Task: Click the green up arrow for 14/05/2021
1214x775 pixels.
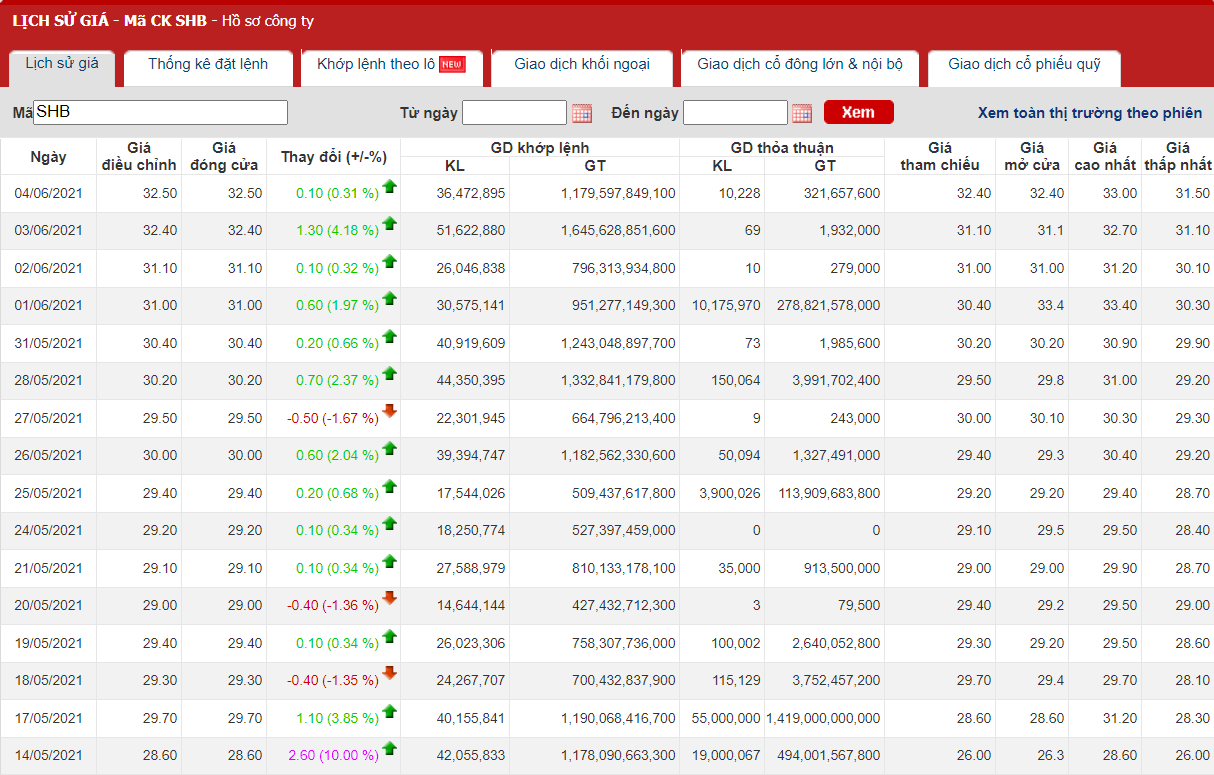Action: pyautogui.click(x=390, y=748)
